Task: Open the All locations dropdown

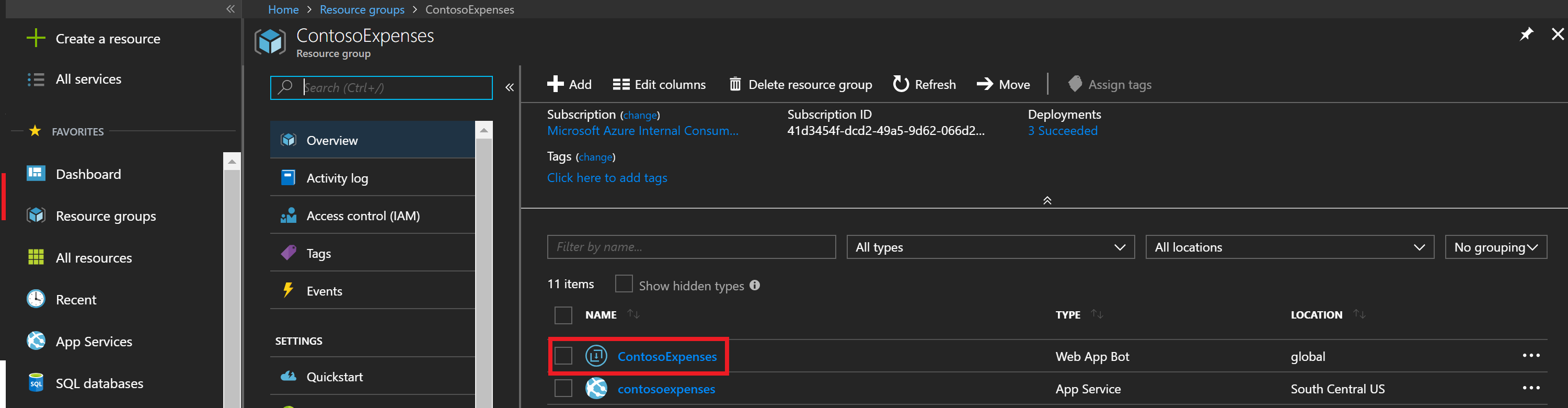Action: point(1290,246)
